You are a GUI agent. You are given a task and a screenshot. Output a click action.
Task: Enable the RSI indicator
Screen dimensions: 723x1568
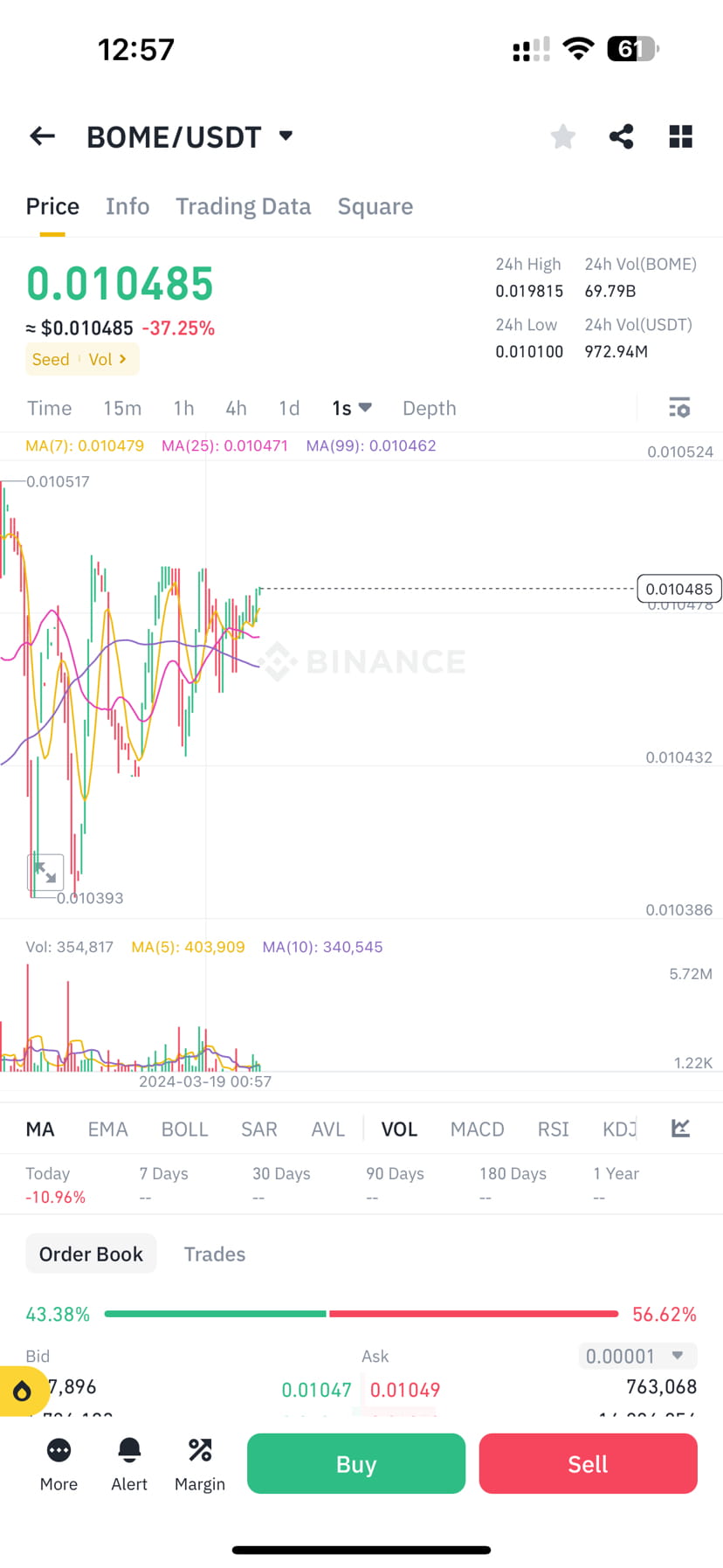click(553, 1129)
